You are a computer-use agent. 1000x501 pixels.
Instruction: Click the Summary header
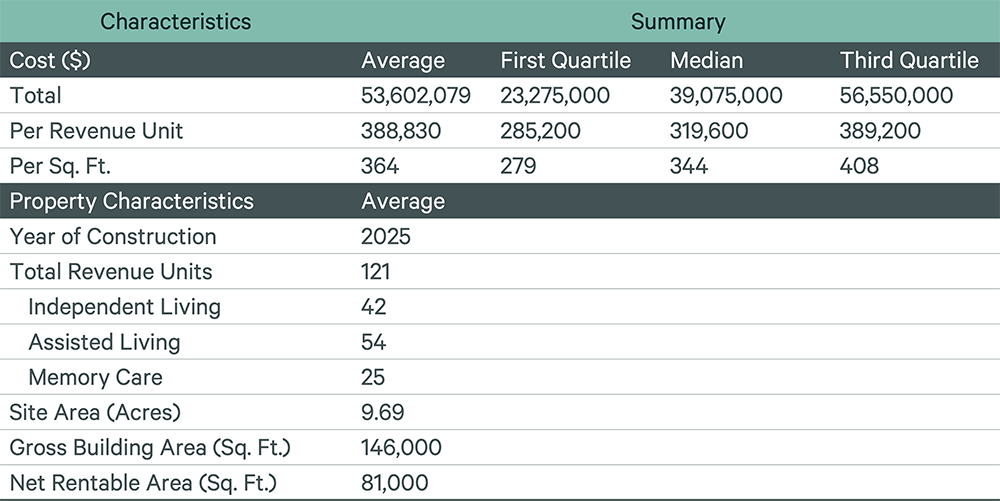[x=678, y=22]
